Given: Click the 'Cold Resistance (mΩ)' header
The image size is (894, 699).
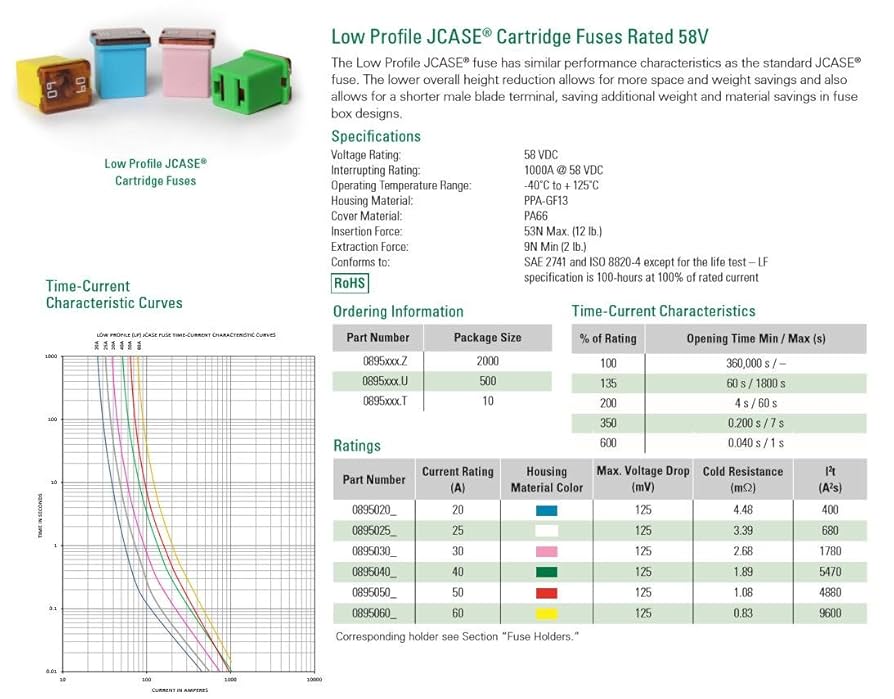Looking at the screenshot, I should click(x=743, y=479).
